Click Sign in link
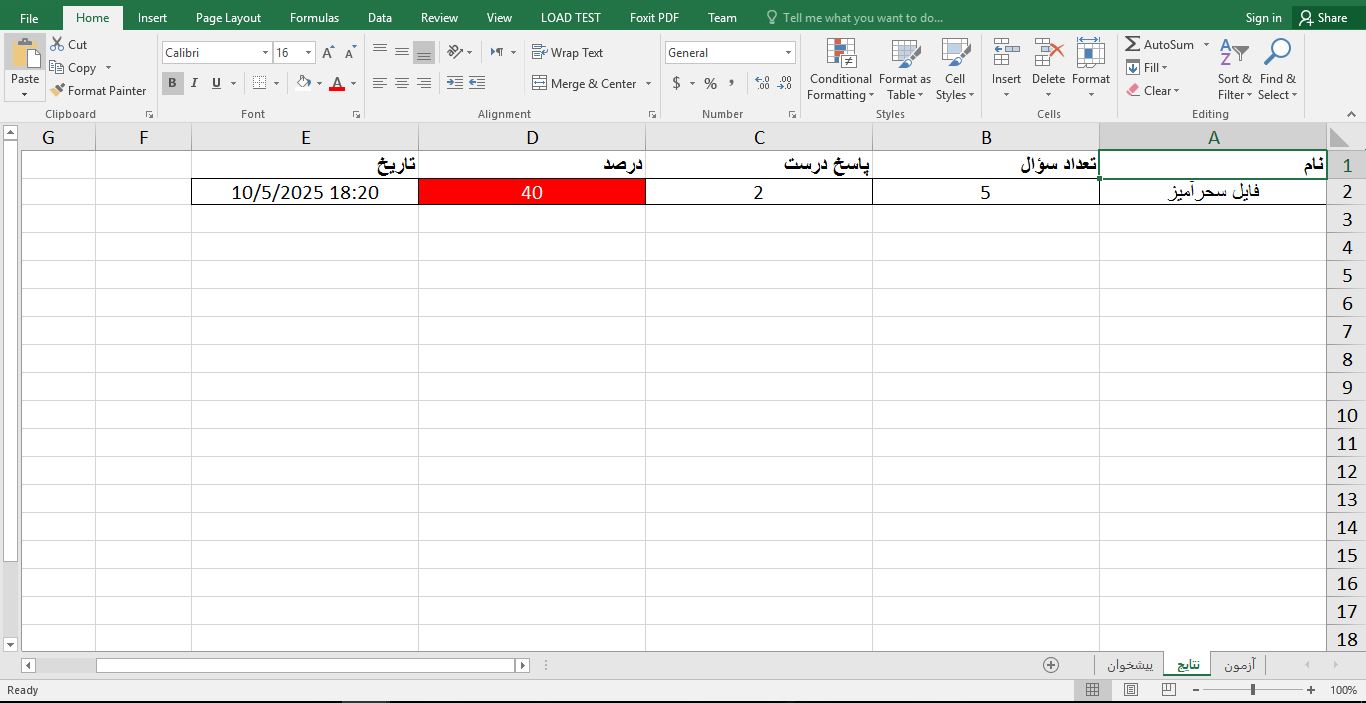 1263,18
